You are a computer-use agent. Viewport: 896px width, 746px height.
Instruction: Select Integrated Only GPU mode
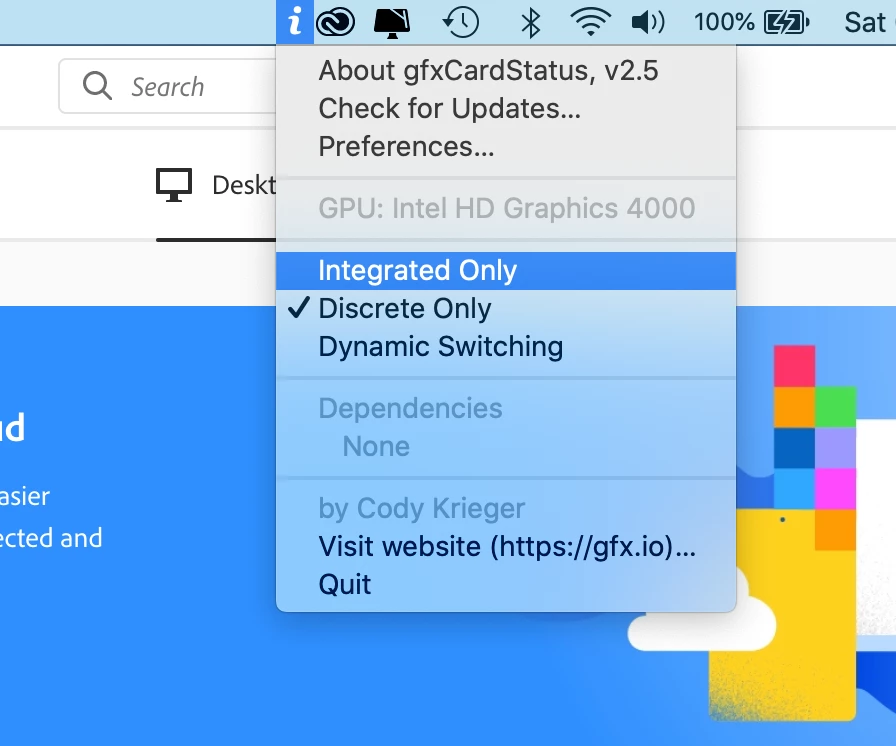point(506,271)
